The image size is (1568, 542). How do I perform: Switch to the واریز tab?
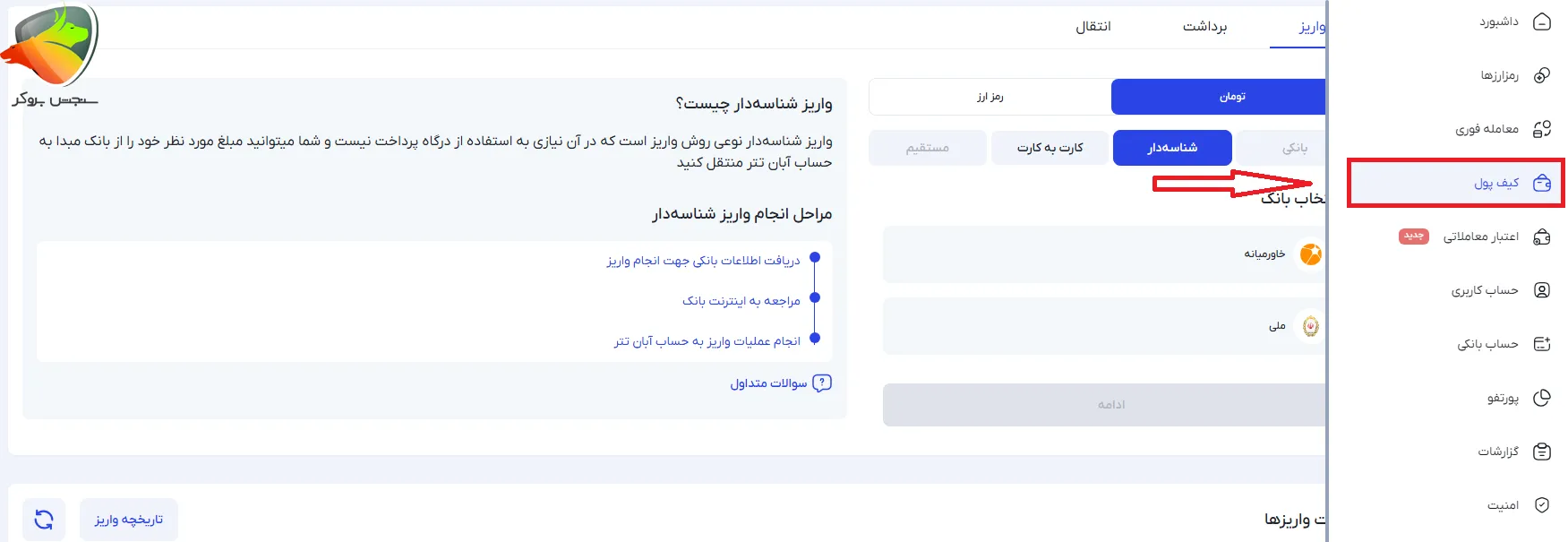point(1312,27)
